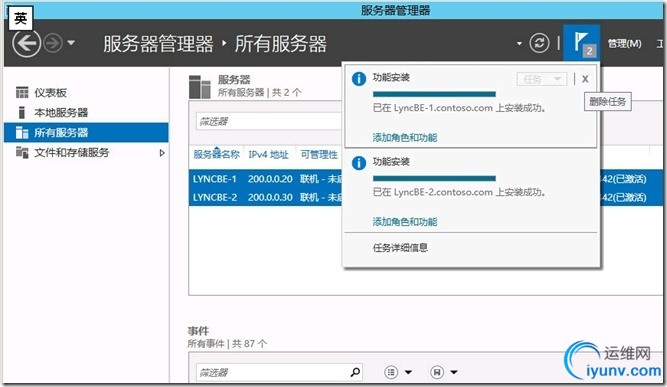The width and height of the screenshot is (667, 387).
Task: Click the servers tile icon beside 服务器 heading
Action: (200, 87)
